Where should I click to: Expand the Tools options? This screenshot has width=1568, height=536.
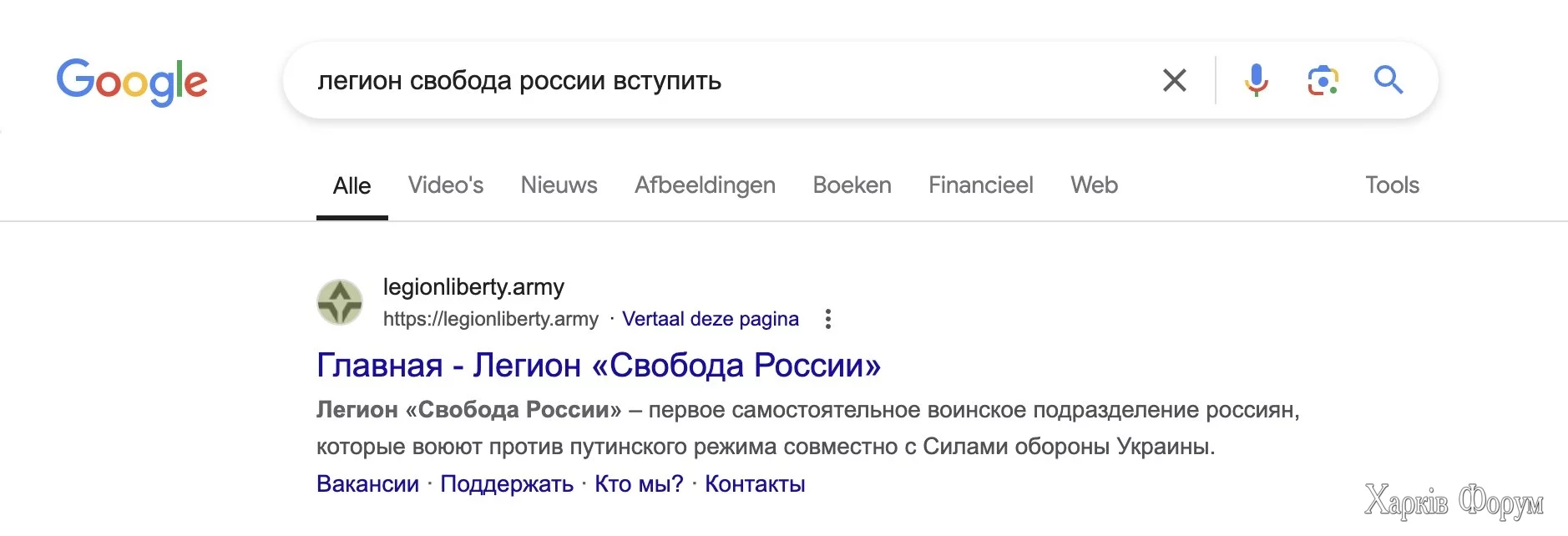1392,185
